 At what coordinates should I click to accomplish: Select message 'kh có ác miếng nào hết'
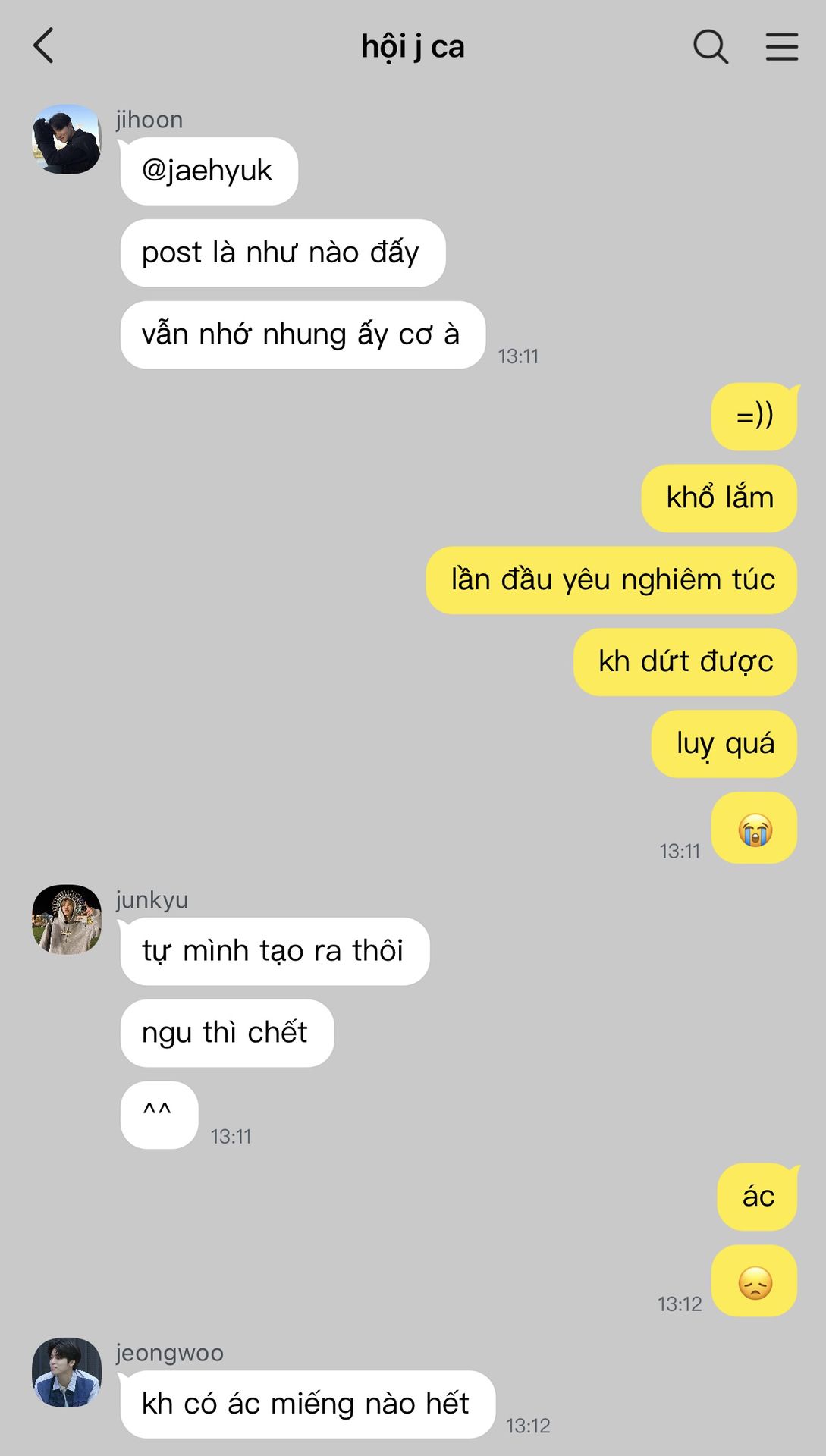pyautogui.click(x=307, y=1404)
